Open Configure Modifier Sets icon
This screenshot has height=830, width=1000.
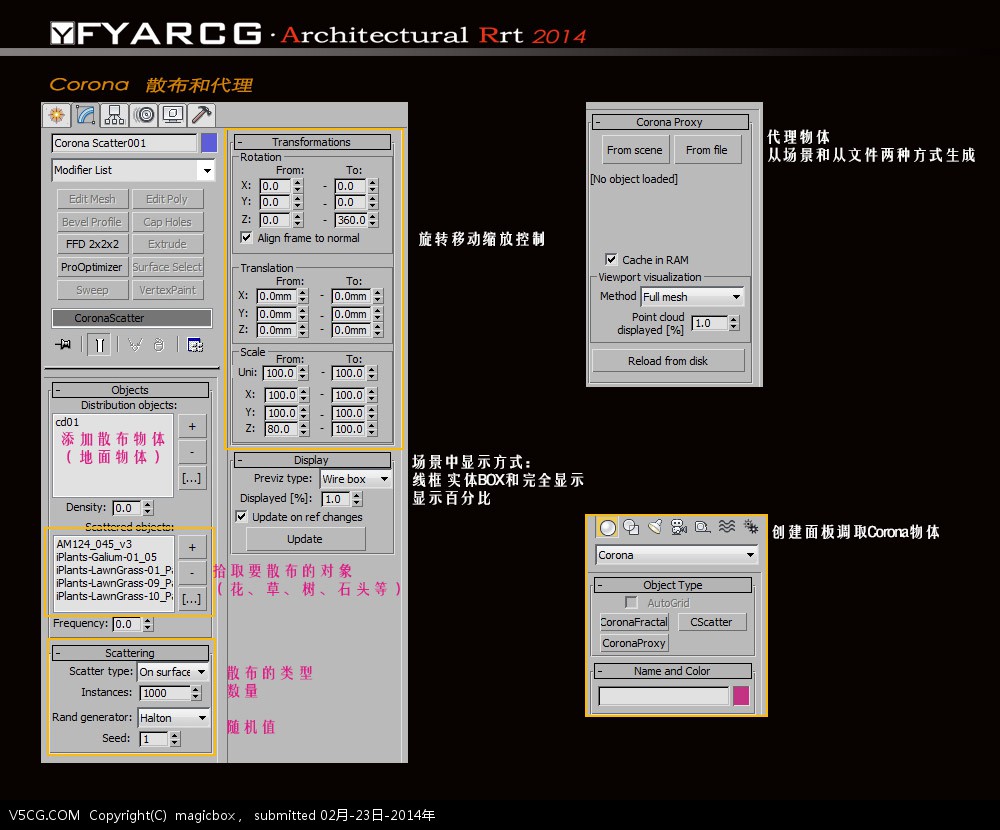(x=195, y=345)
